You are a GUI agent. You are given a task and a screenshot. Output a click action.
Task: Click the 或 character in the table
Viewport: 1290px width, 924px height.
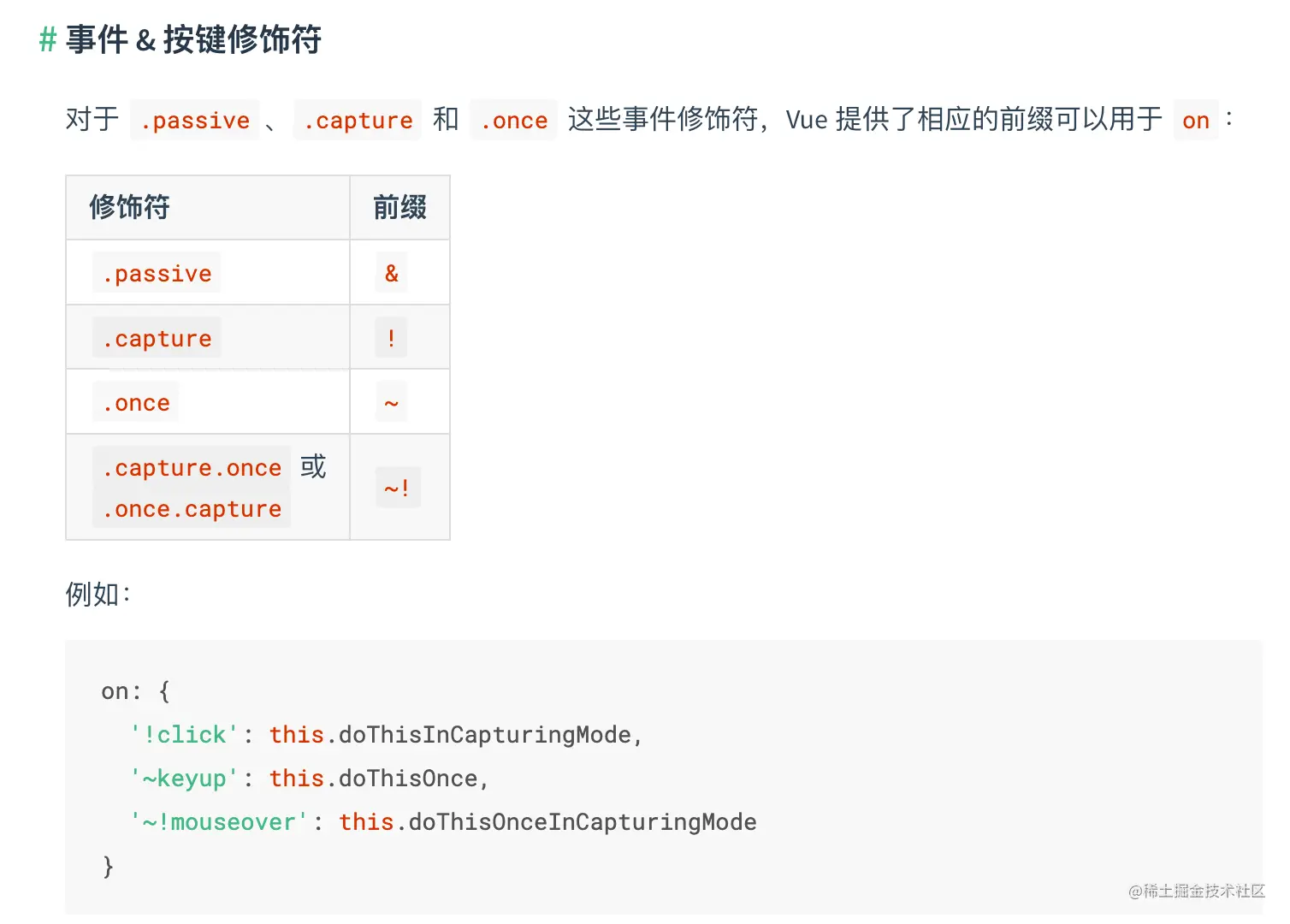click(313, 467)
